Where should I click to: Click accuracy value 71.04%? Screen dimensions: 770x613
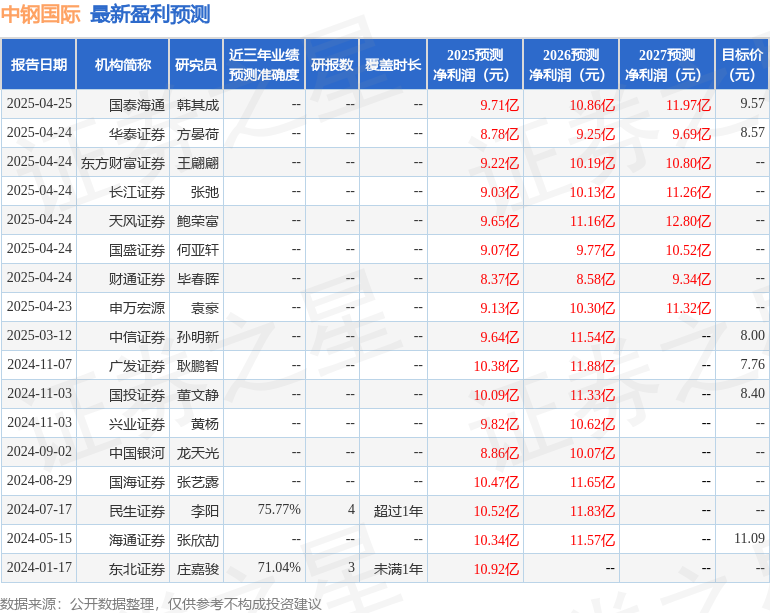click(279, 567)
